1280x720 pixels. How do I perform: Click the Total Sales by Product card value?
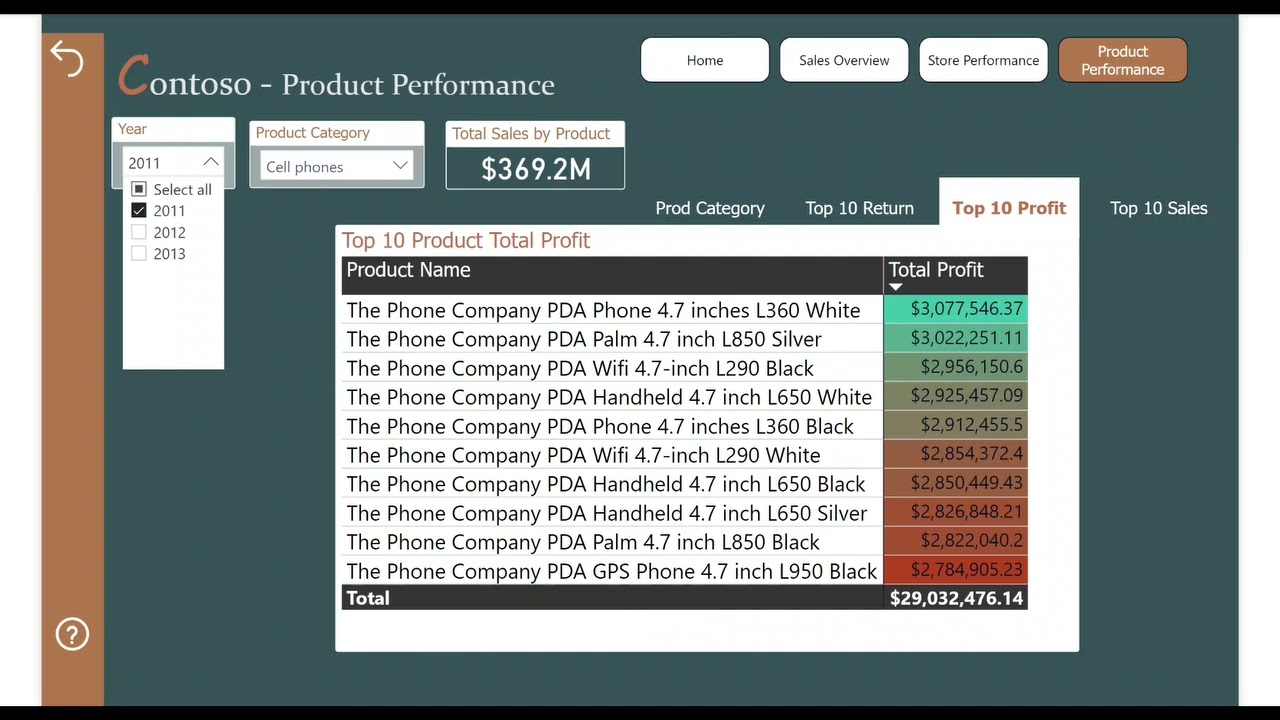[x=536, y=169]
